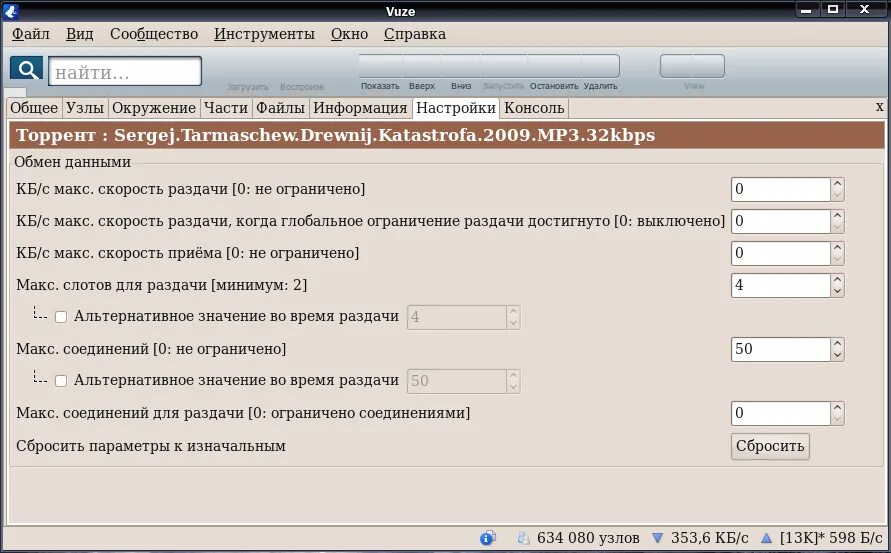Switch to the Части tab
This screenshot has width=891, height=553.
click(226, 108)
